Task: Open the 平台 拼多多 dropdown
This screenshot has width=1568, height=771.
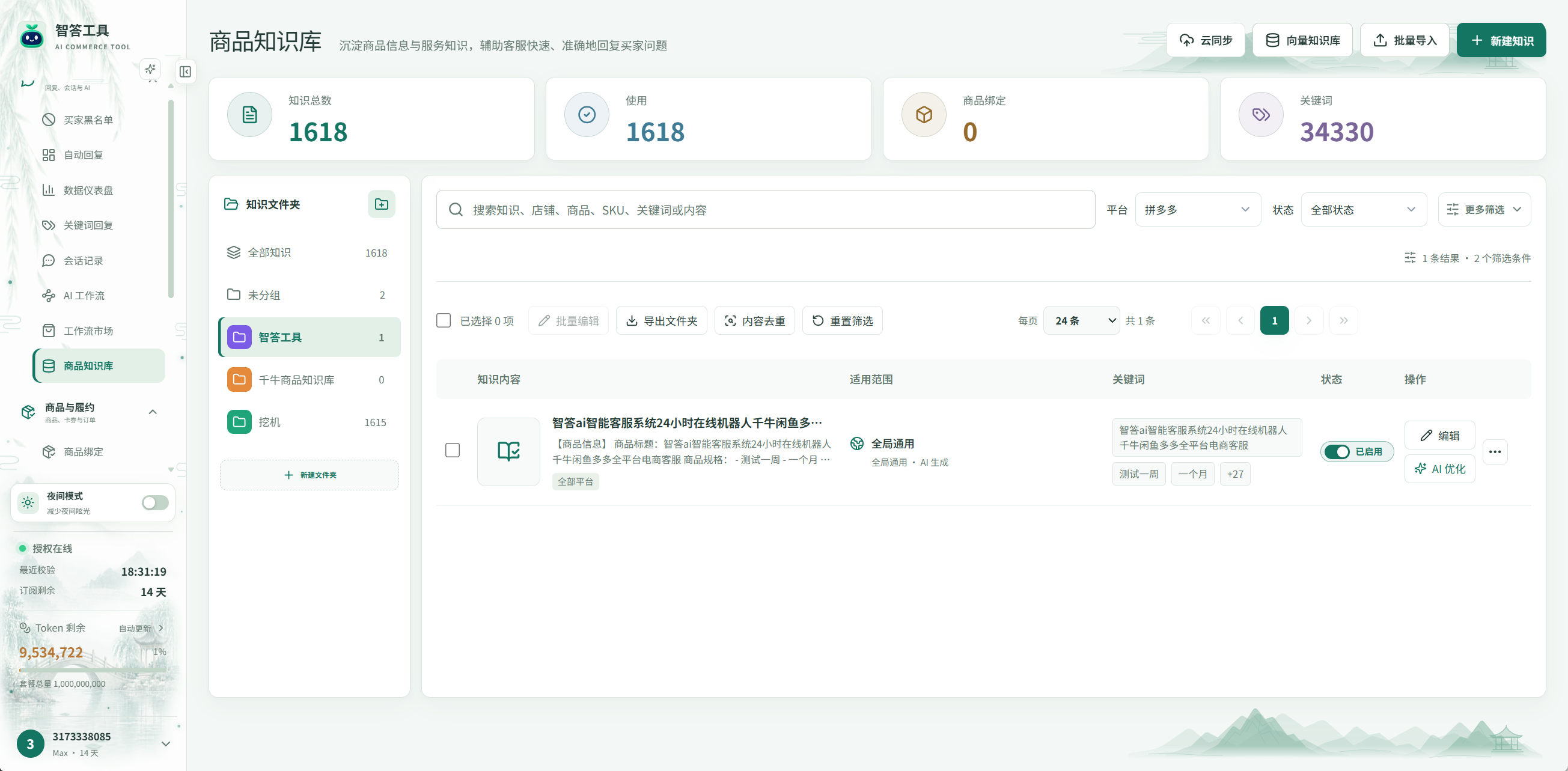Action: [x=1197, y=210]
